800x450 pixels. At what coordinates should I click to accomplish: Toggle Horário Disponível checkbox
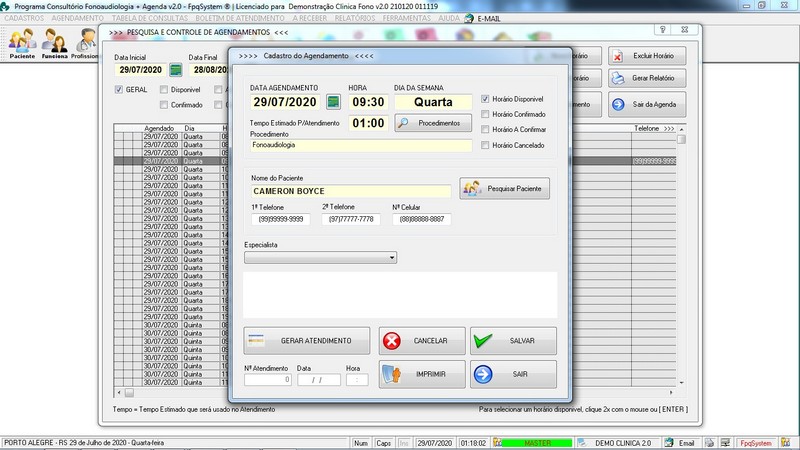(485, 99)
